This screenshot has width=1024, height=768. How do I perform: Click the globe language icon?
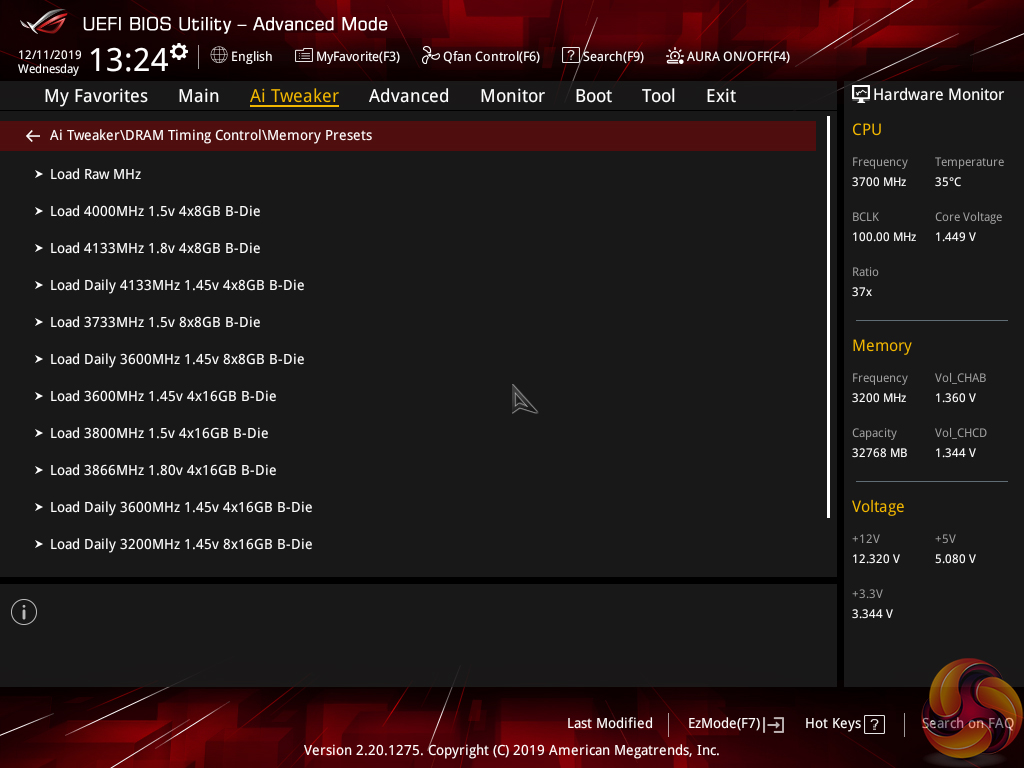click(219, 56)
